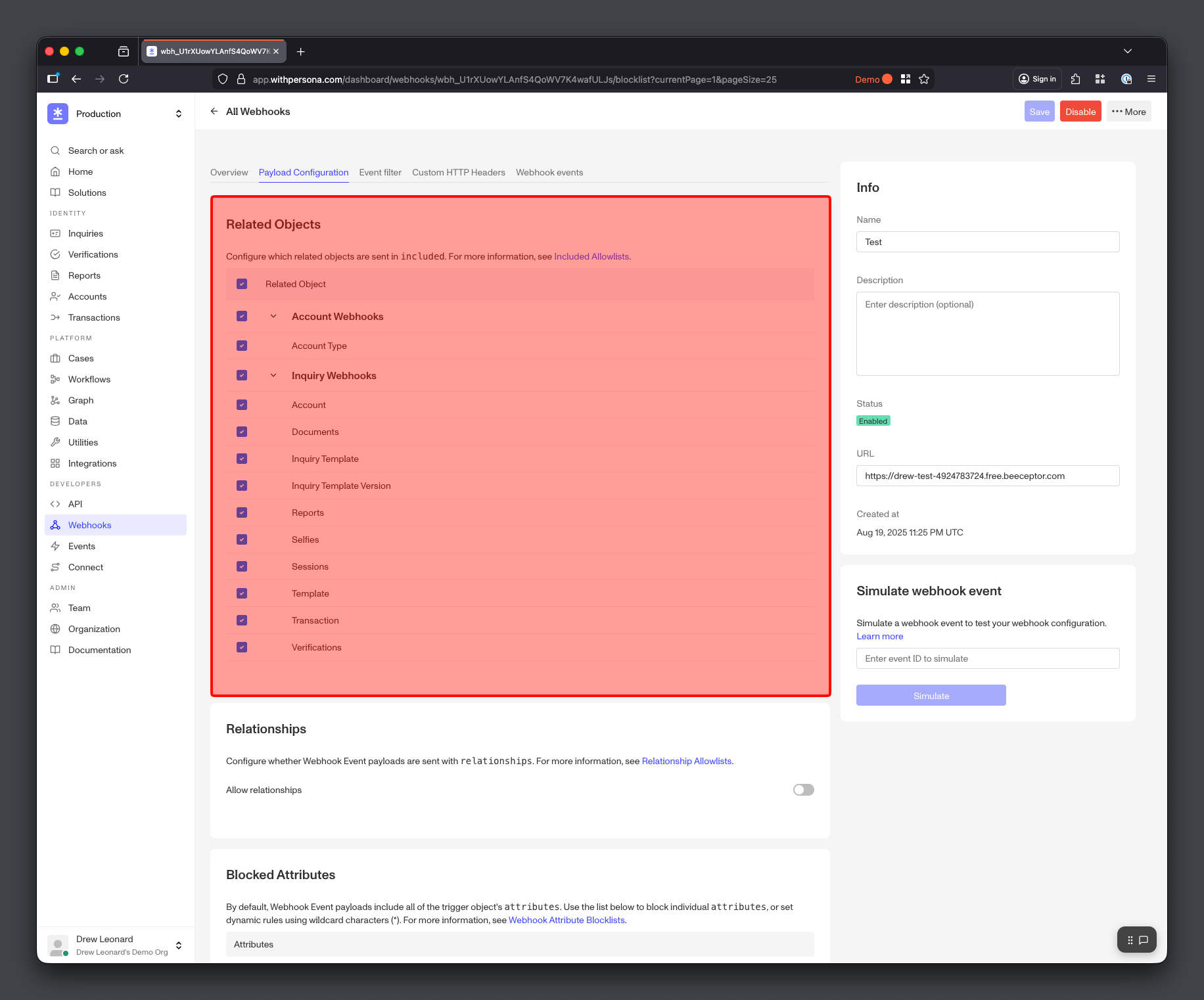
Task: Open the Webhooks section in the sidebar
Action: [x=90, y=525]
